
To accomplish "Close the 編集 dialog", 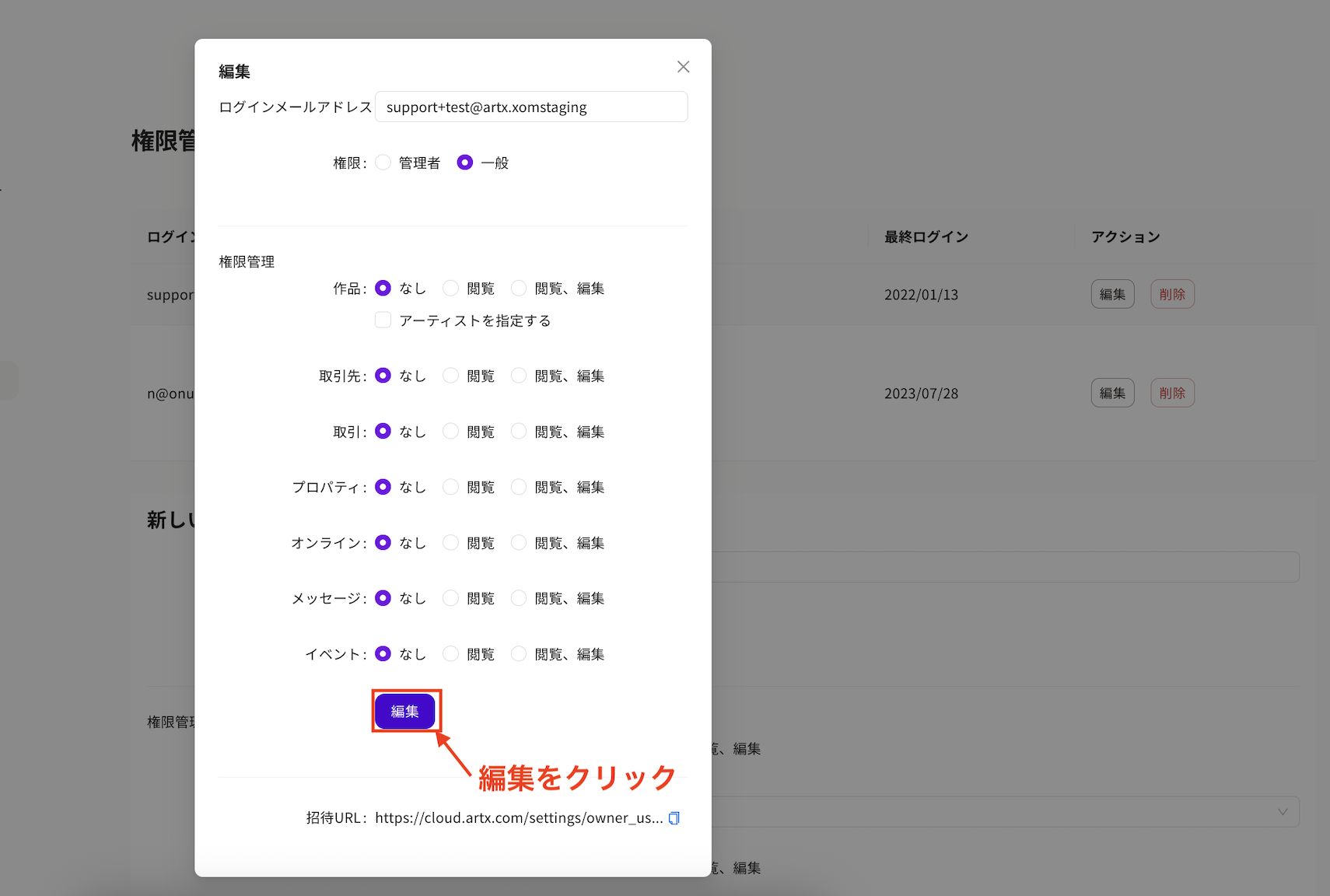I will click(683, 66).
